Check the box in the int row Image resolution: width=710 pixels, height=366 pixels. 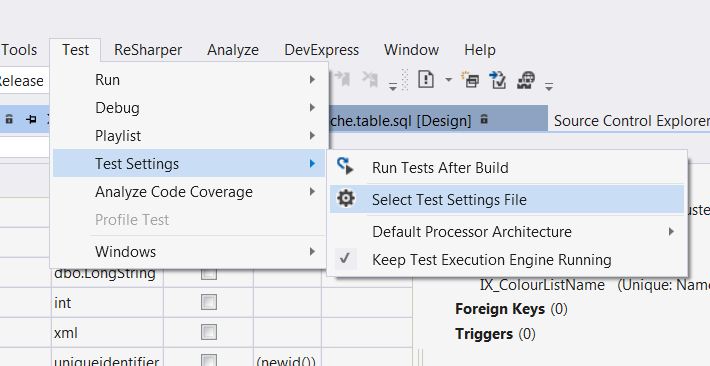pos(209,302)
